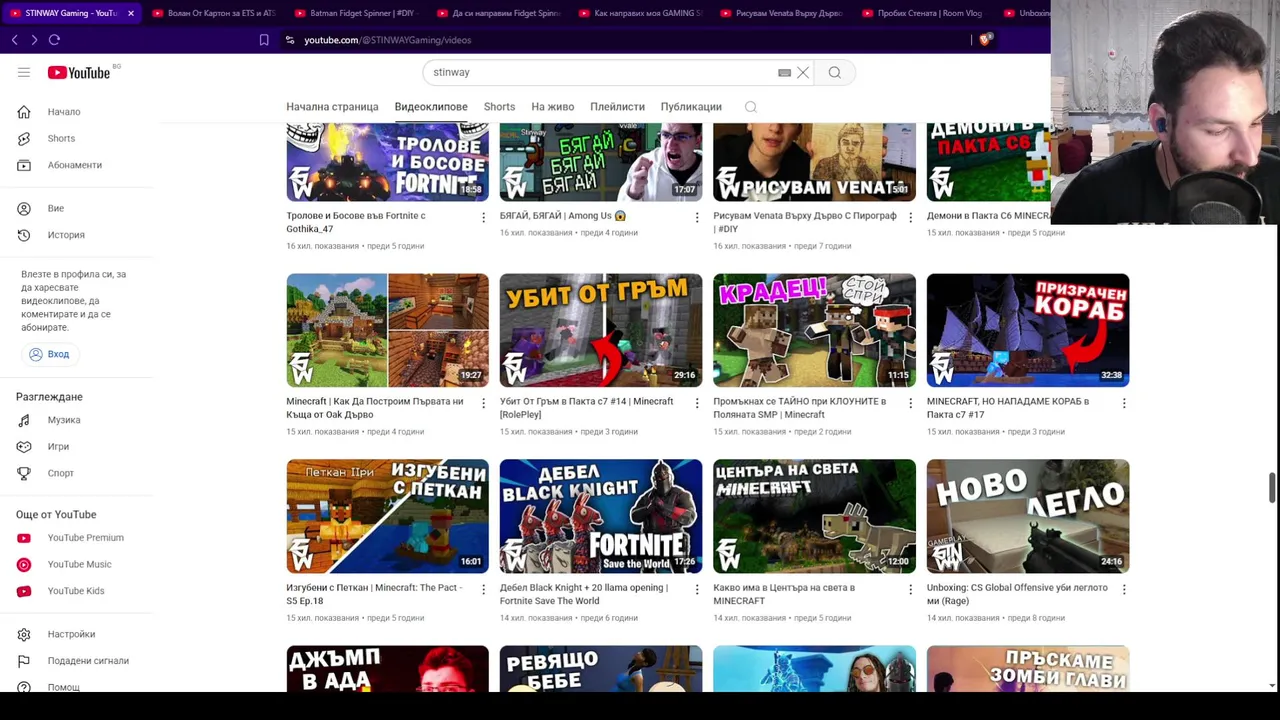
Task: Open the Настройки settings gear
Action: pyautogui.click(x=24, y=634)
